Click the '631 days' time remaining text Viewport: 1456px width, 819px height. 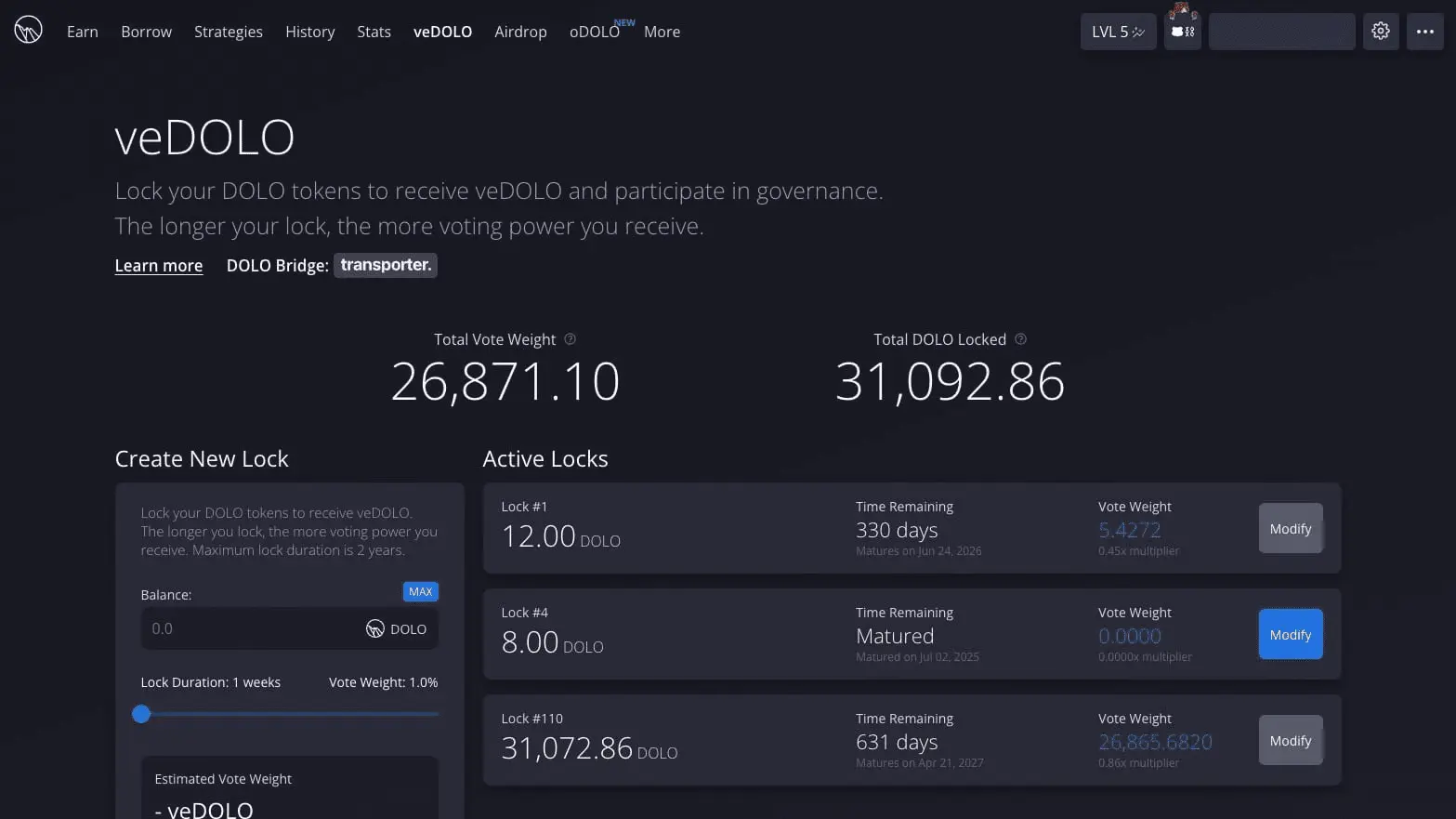[x=897, y=743]
